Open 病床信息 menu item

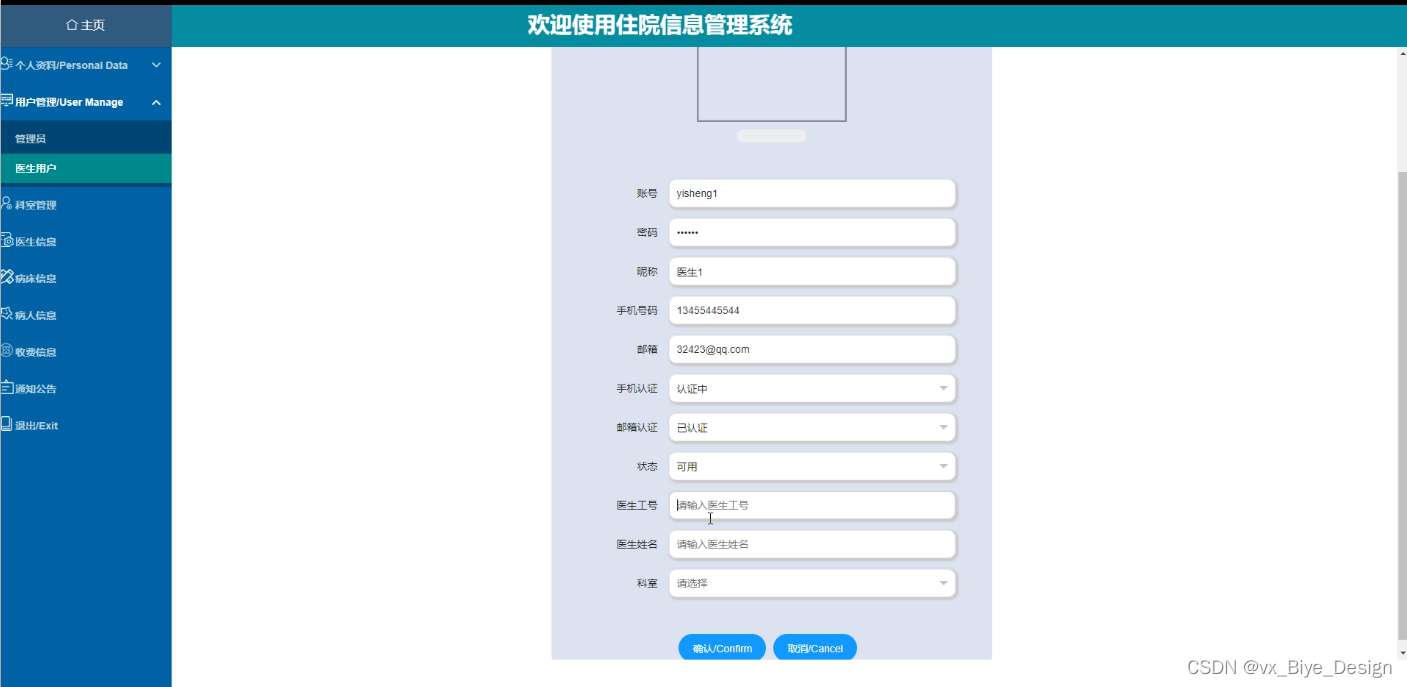(86, 278)
